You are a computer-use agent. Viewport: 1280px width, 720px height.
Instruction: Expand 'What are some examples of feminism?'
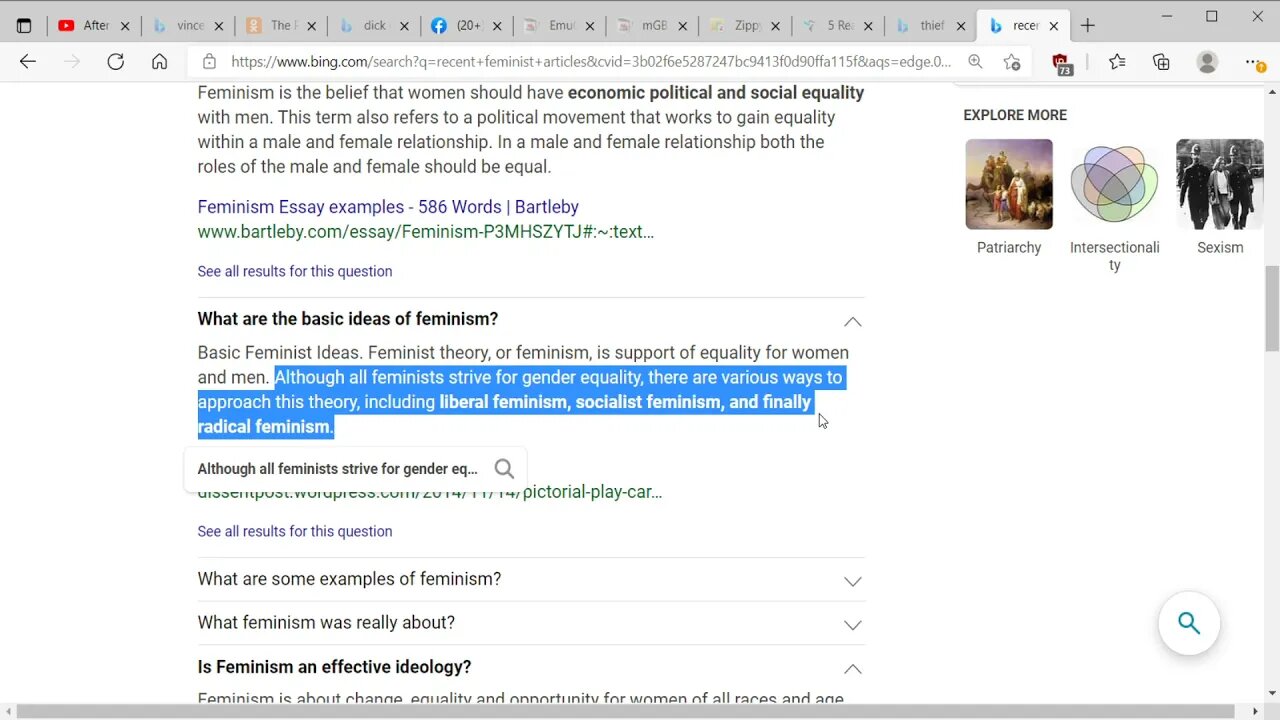click(852, 581)
